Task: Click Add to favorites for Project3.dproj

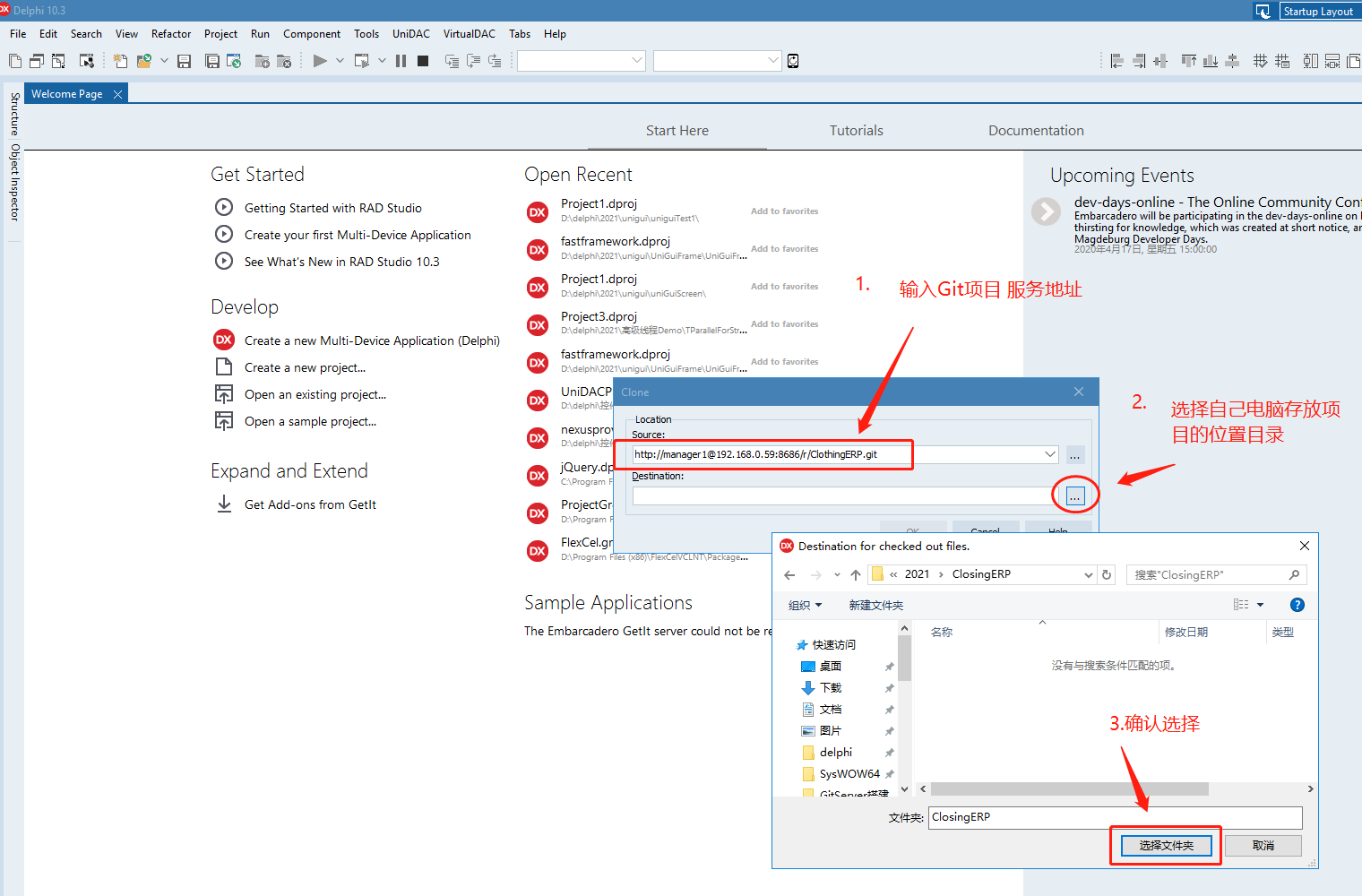Action: point(784,324)
